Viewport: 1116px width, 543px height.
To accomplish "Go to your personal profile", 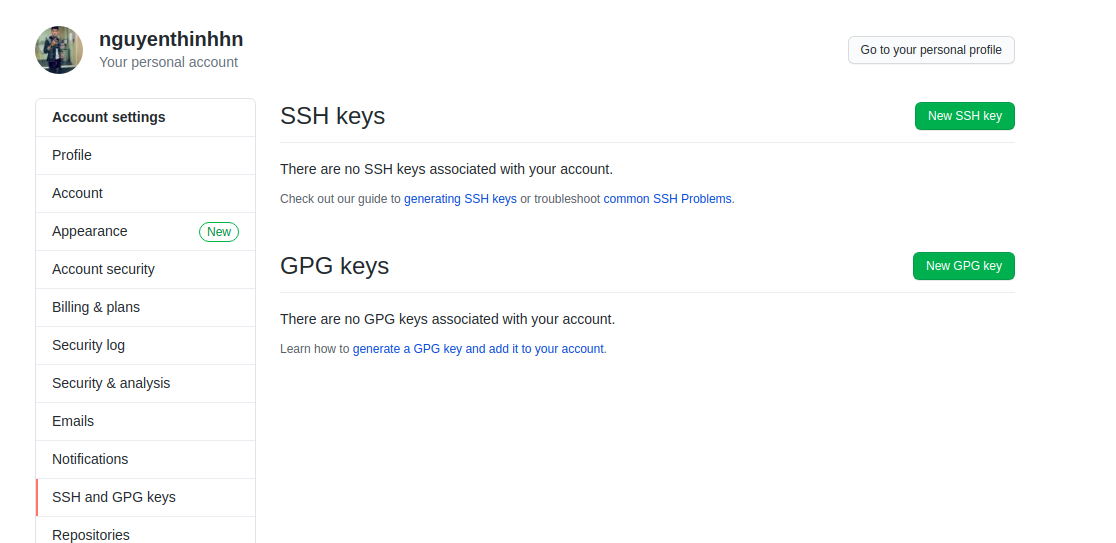I will click(x=930, y=50).
